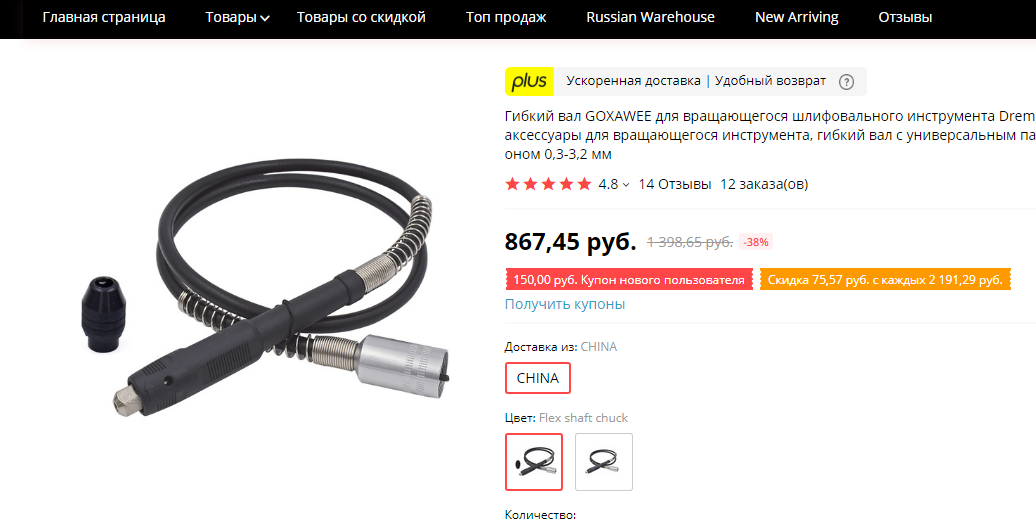Expand the Товары dropdown menu
This screenshot has height=524, width=1036.
click(x=237, y=18)
